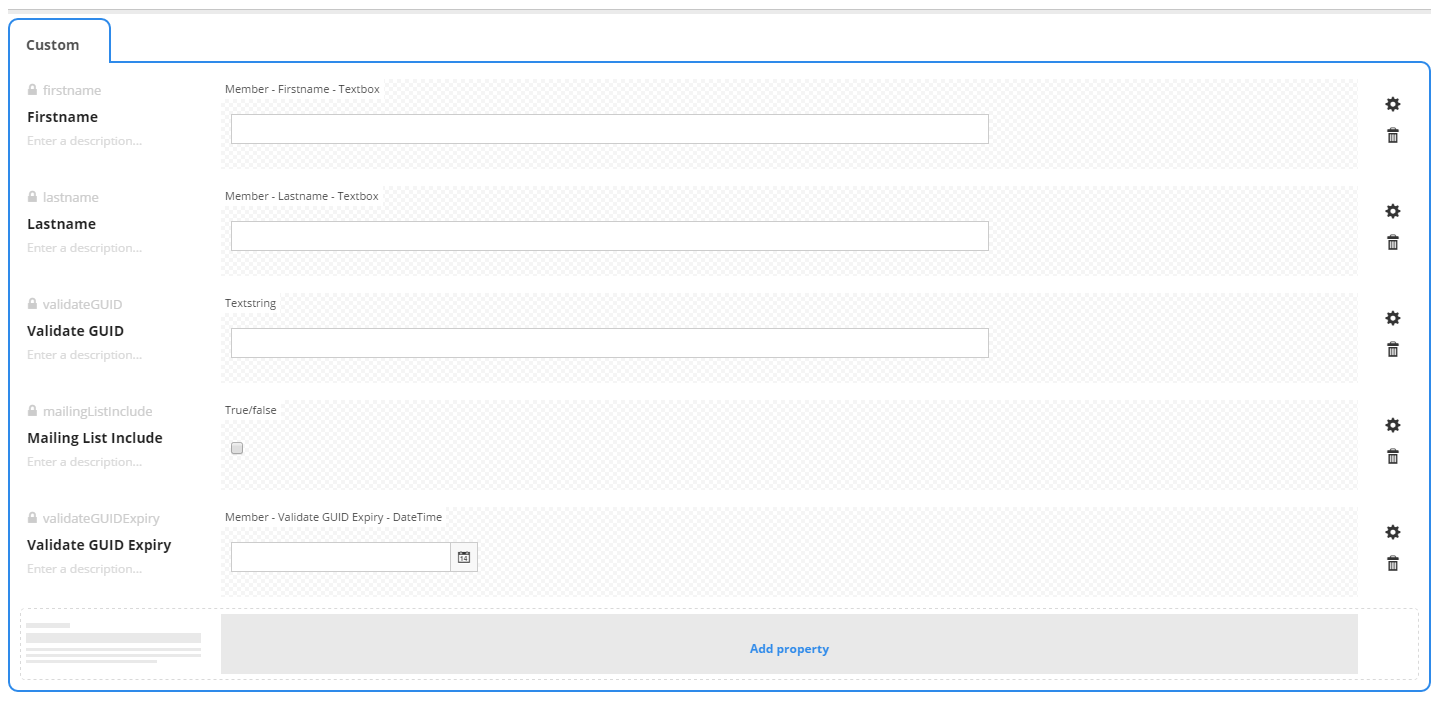Image resolution: width=1435 pixels, height=704 pixels.
Task: Click 'Member - Lastname - Textbox' editor label
Action: tap(302, 196)
